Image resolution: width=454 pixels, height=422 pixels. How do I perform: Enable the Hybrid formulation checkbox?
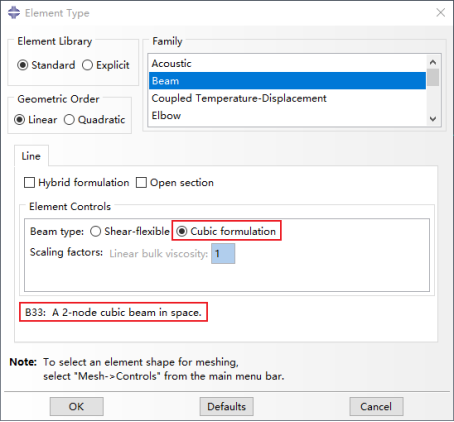coord(76,183)
